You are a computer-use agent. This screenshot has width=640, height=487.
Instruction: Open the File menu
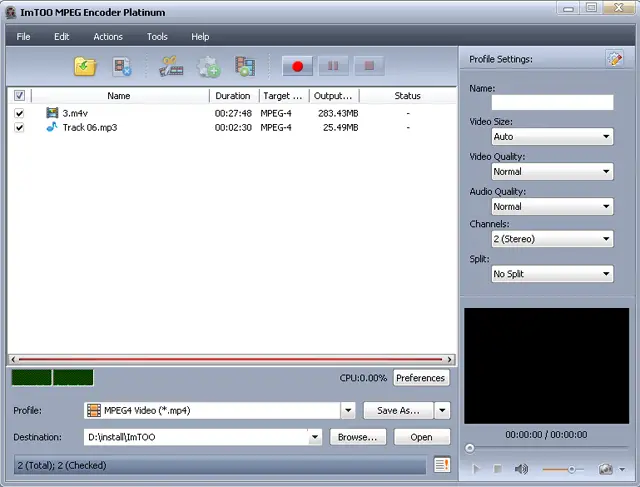pos(23,37)
